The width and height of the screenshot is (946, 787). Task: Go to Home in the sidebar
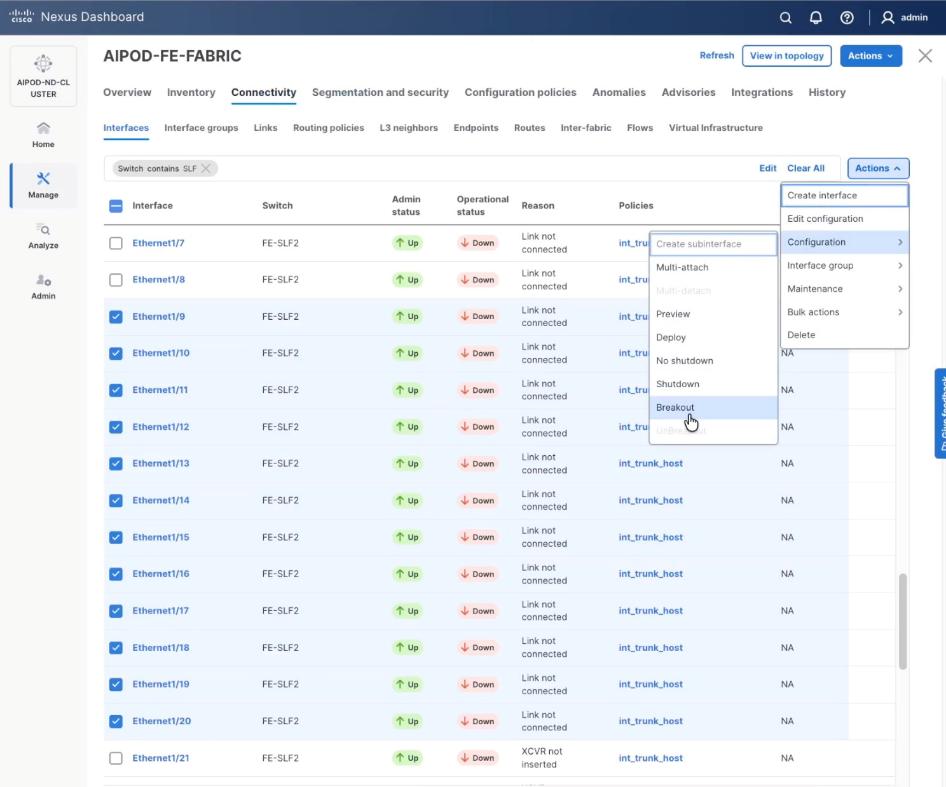[x=43, y=134]
